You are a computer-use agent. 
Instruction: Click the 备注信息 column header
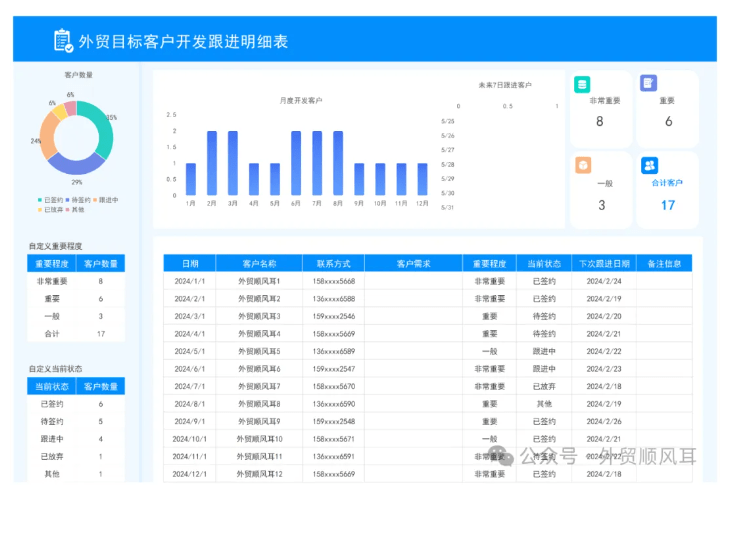(x=663, y=264)
